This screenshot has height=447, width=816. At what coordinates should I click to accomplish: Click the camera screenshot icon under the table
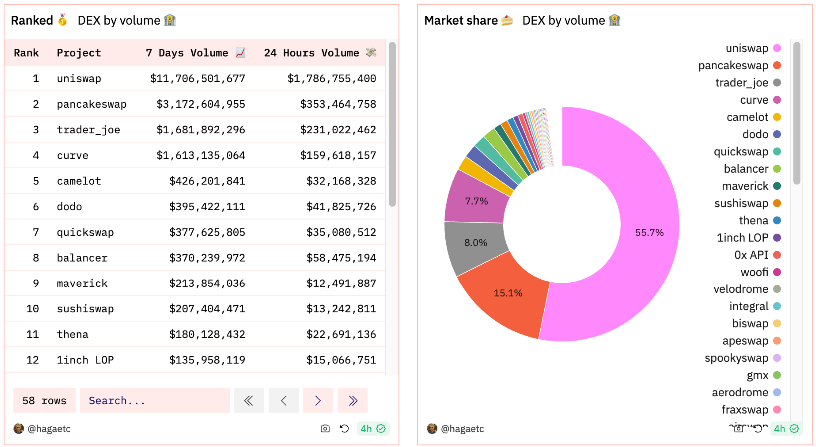pyautogui.click(x=325, y=428)
